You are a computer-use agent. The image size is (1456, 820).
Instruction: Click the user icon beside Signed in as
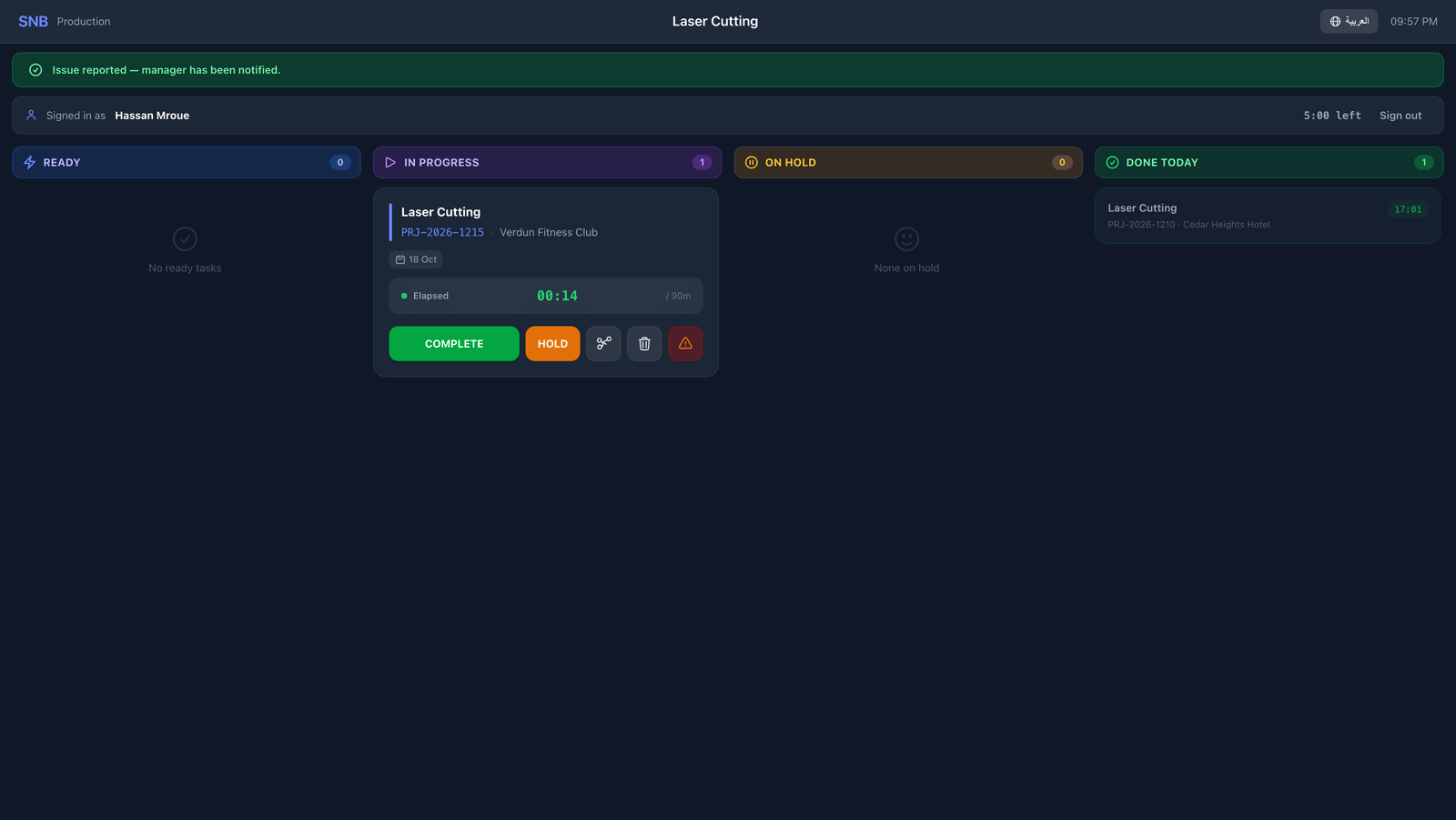click(31, 116)
